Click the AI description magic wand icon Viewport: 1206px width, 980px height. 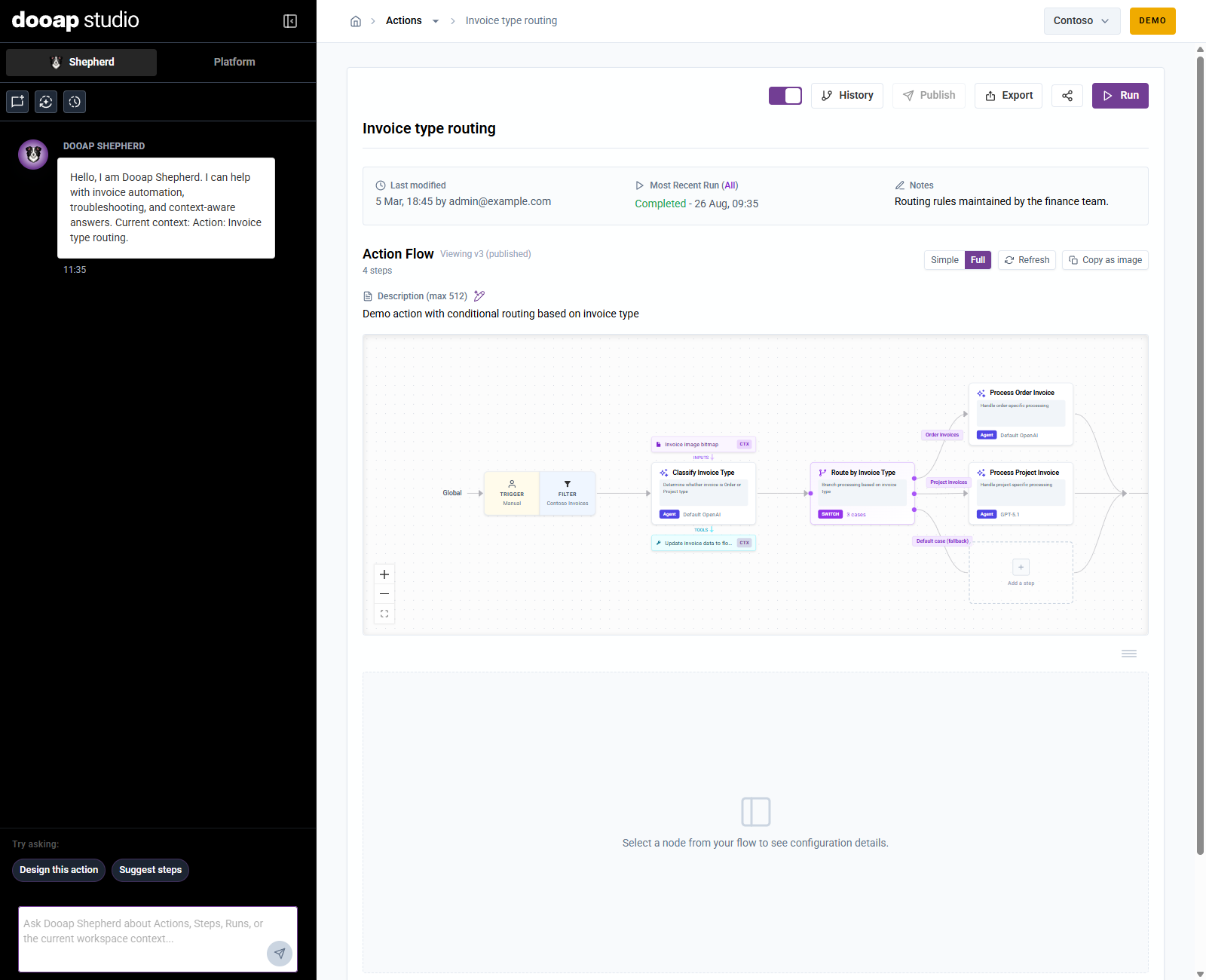(479, 296)
